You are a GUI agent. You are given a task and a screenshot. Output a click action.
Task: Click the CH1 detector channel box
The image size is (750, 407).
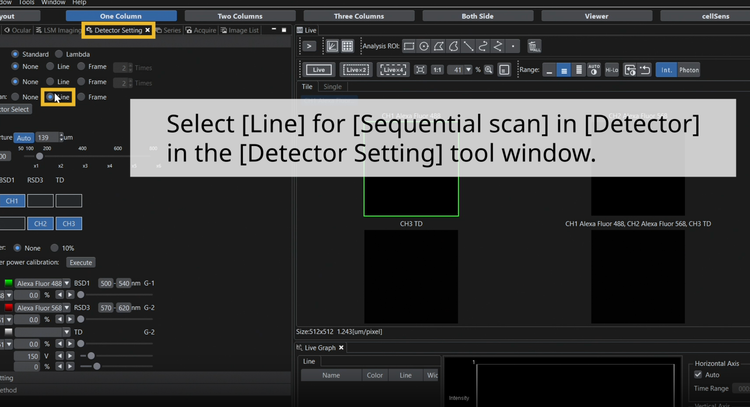click(x=13, y=201)
